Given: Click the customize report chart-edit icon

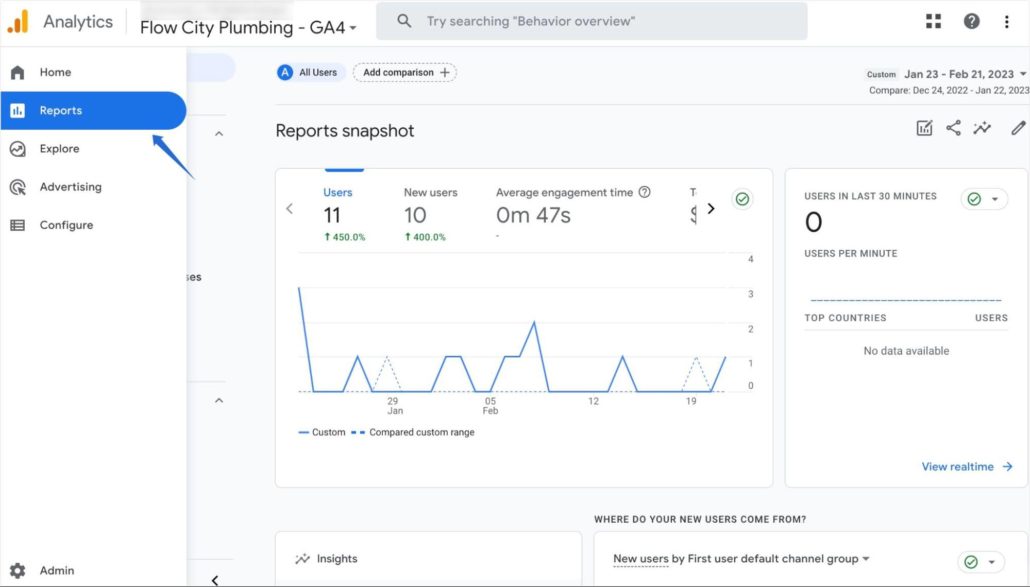Looking at the screenshot, I should pos(924,128).
